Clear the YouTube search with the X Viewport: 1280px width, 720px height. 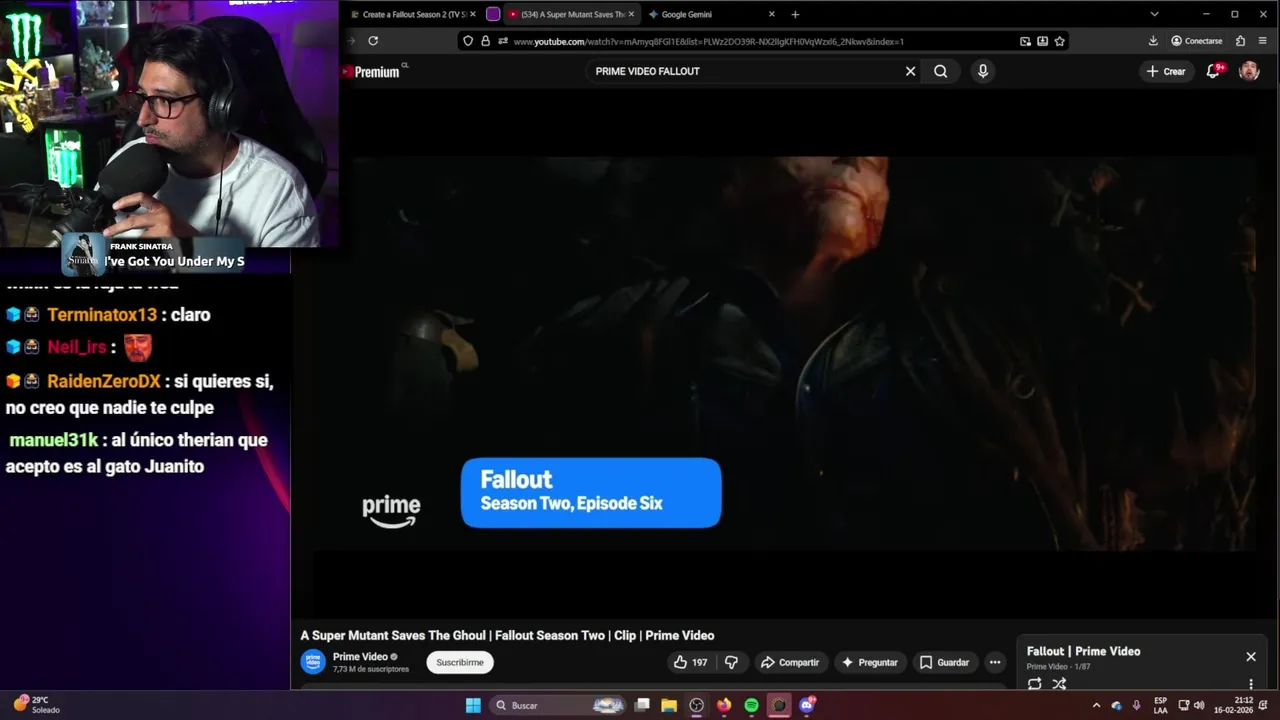click(x=910, y=71)
